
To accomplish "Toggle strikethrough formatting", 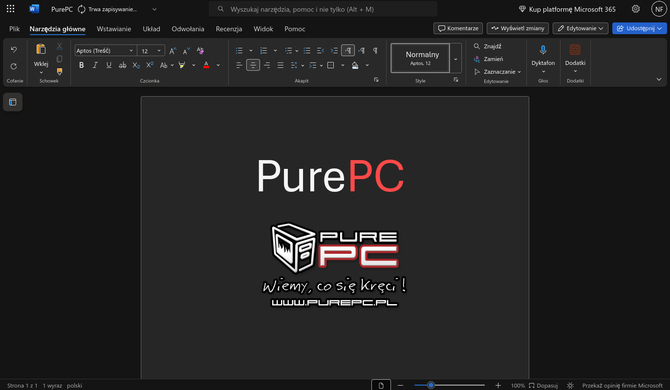I will click(122, 65).
